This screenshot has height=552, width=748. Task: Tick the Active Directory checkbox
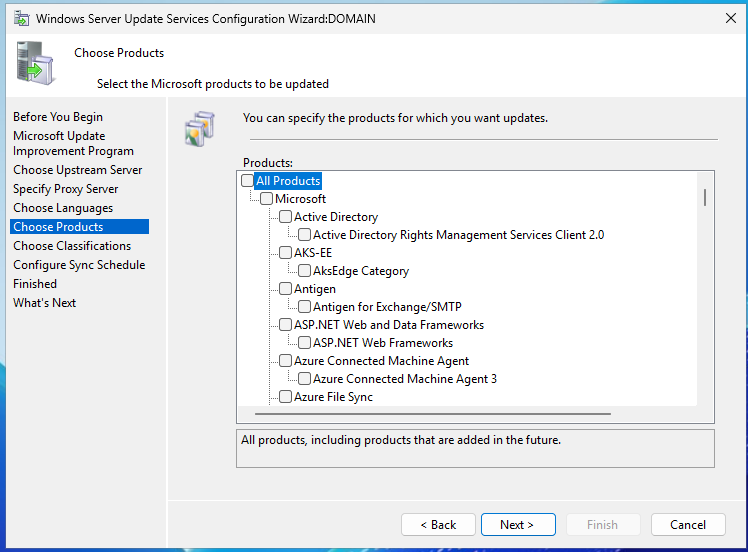[x=286, y=217]
